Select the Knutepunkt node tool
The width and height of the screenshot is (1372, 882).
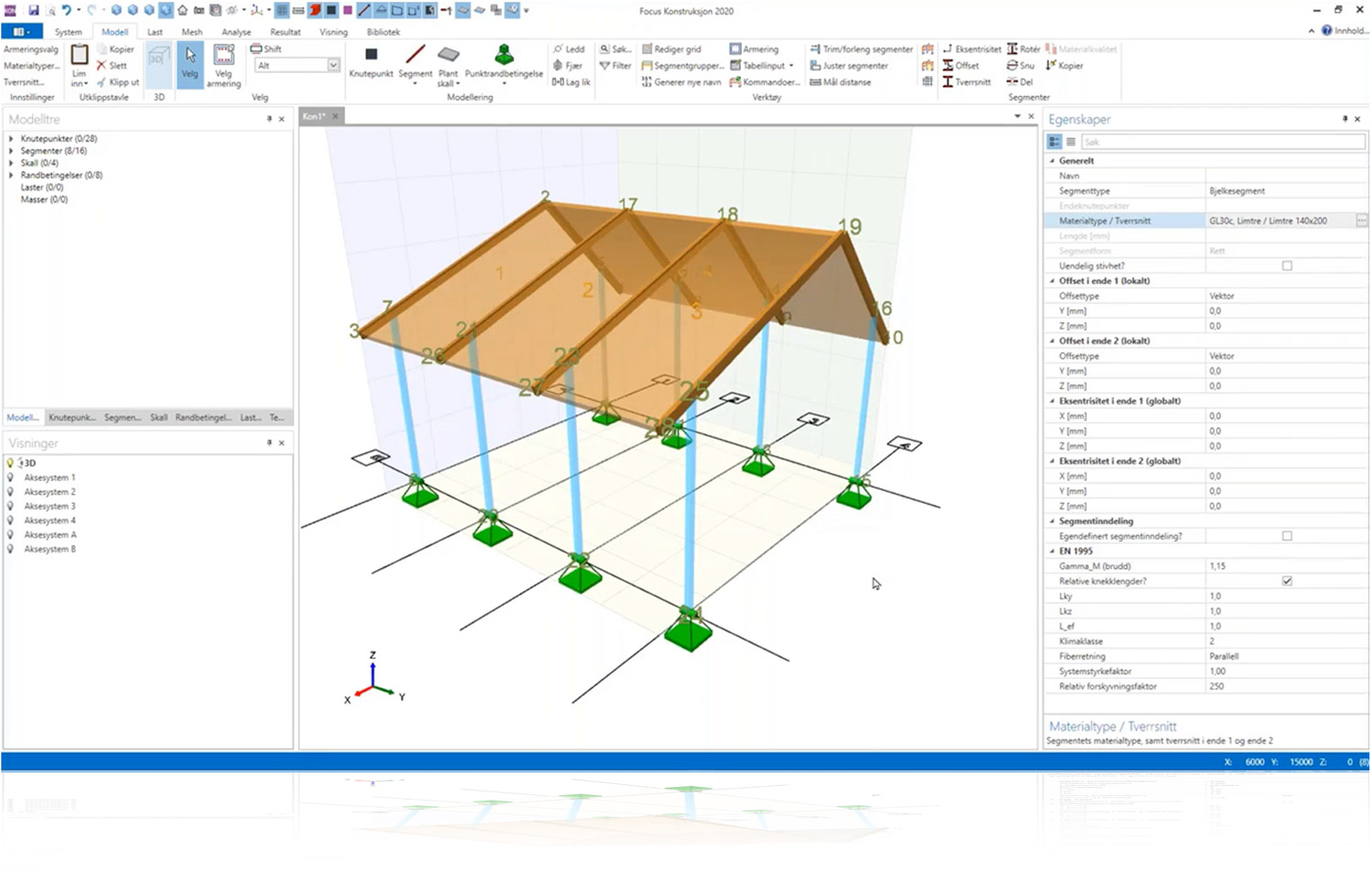(370, 62)
